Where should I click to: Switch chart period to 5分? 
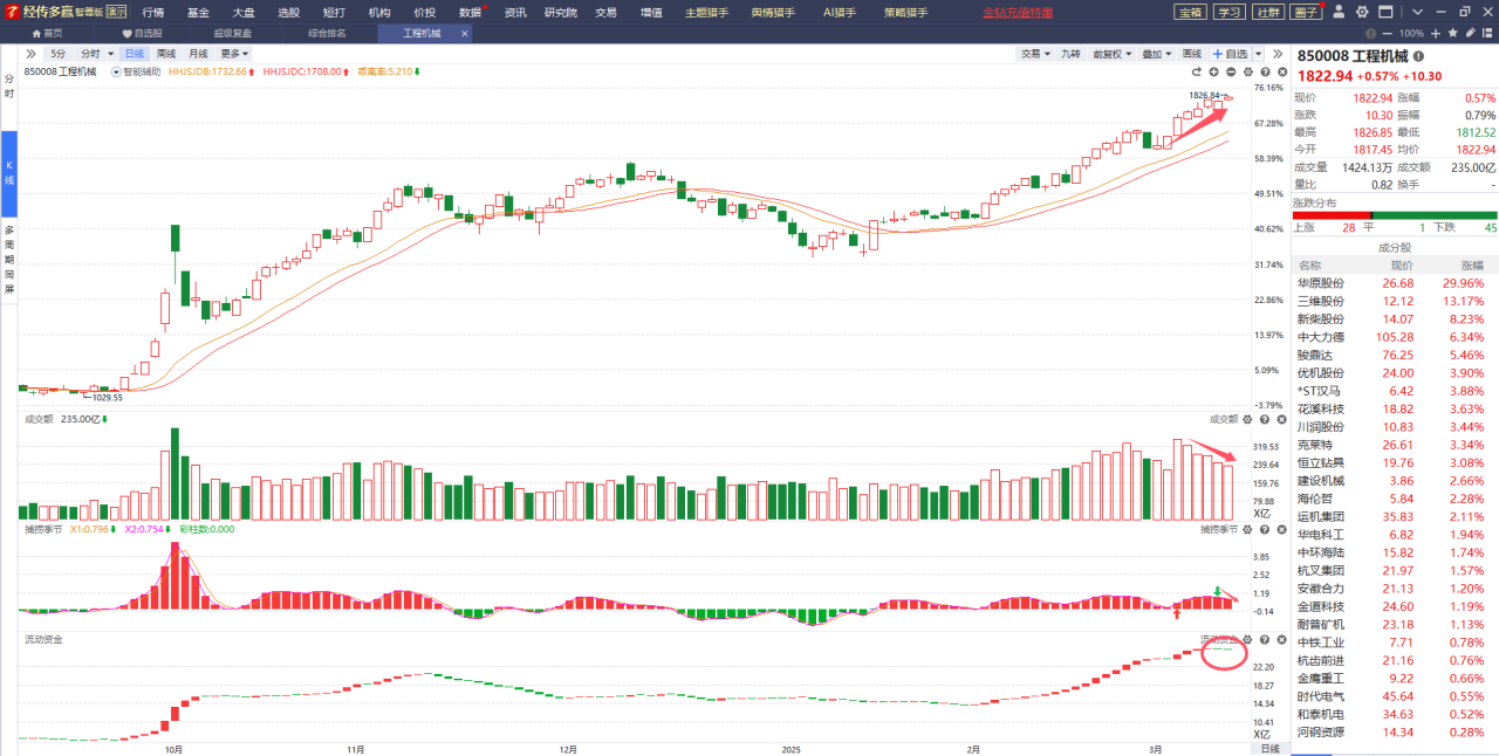coord(58,53)
